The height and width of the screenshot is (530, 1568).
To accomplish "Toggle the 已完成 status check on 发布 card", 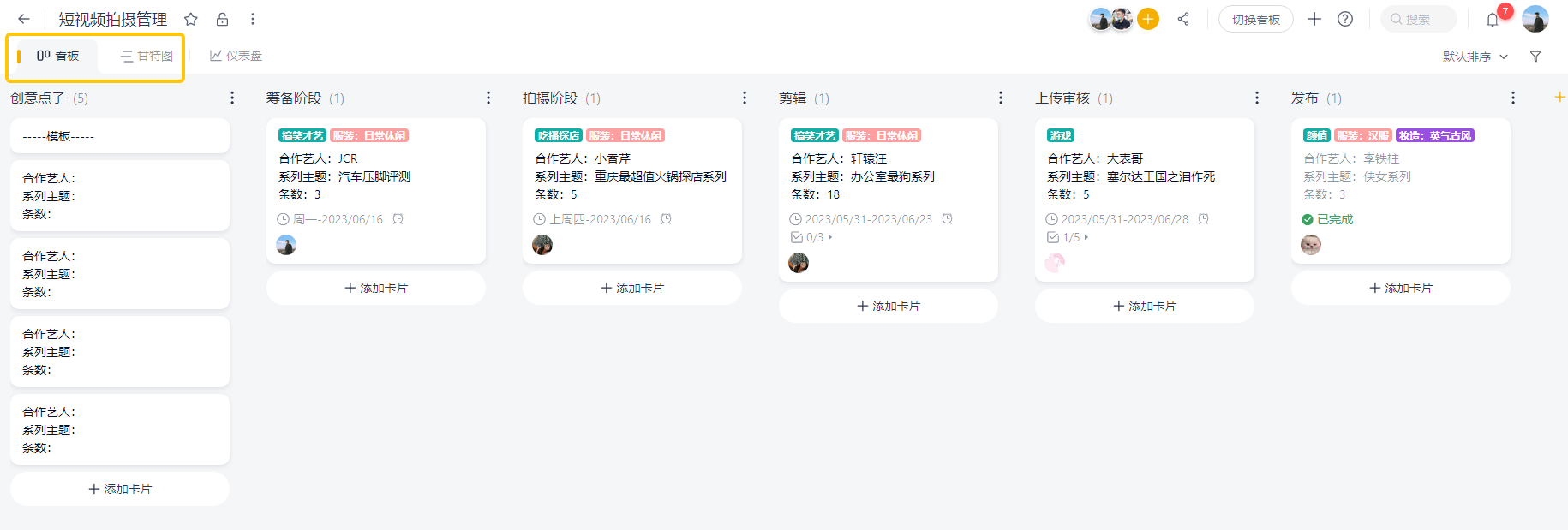I will click(x=1308, y=219).
